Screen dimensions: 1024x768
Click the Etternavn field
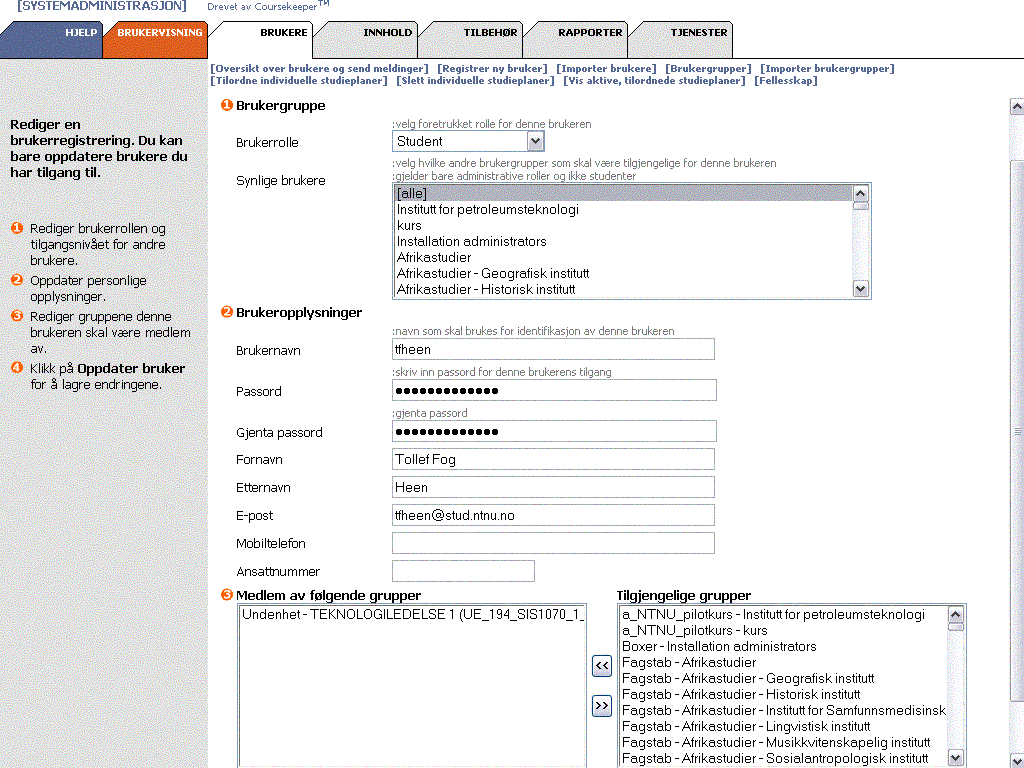(553, 487)
